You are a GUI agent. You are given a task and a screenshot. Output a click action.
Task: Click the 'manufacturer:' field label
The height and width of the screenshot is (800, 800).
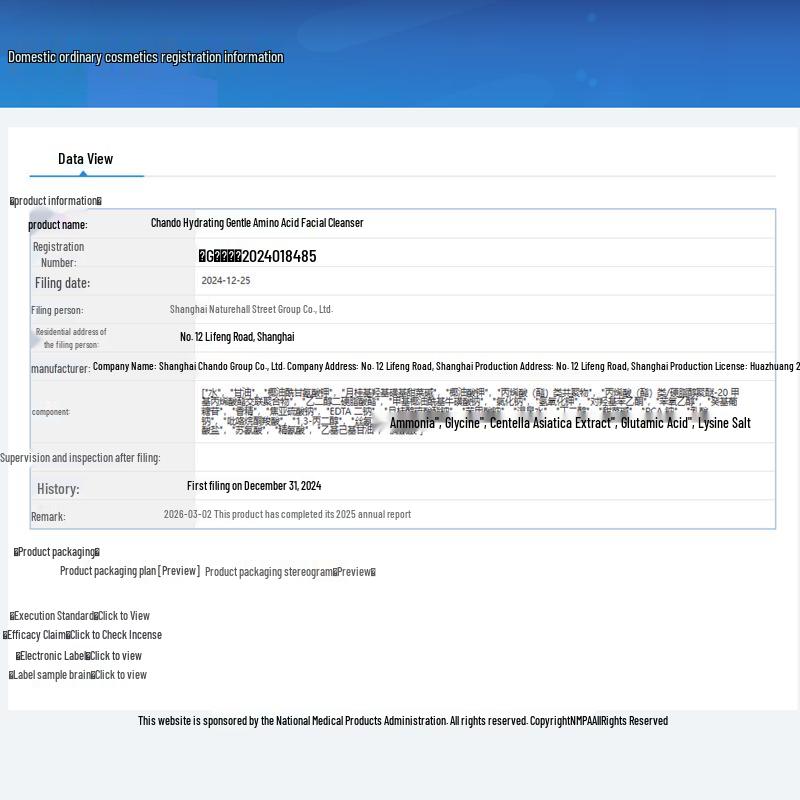[61, 368]
